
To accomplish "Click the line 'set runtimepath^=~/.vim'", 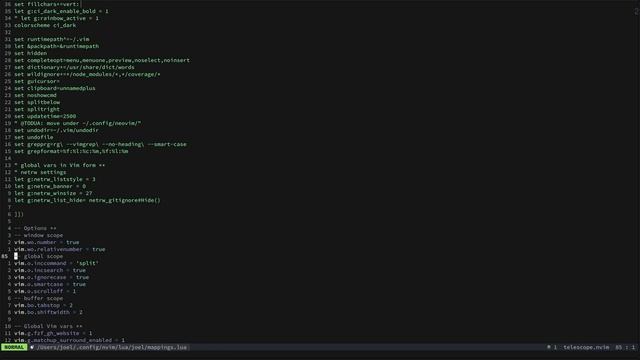I will click(51, 39).
